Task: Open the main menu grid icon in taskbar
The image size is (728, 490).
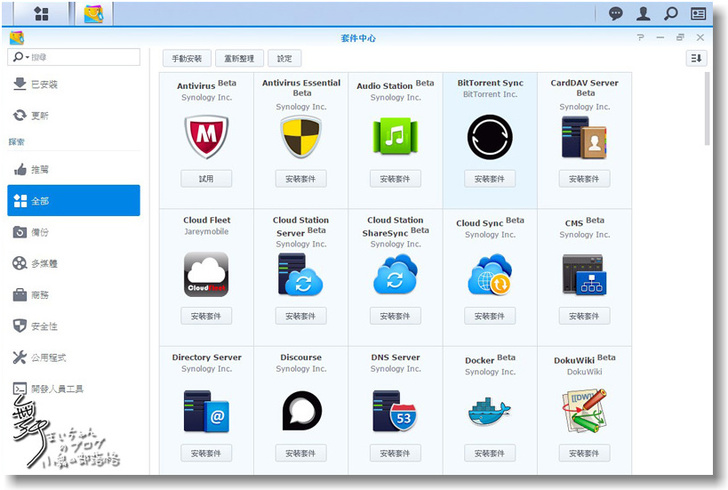Action: click(x=41, y=14)
